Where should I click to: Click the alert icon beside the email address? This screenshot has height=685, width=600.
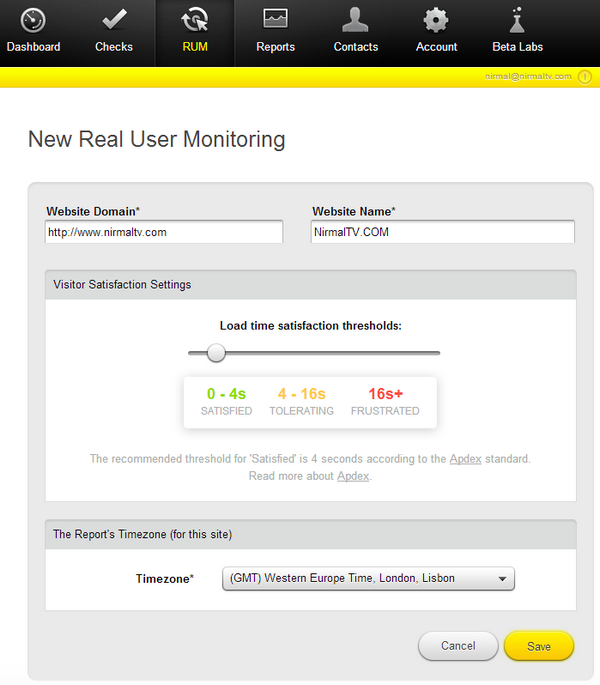[585, 77]
